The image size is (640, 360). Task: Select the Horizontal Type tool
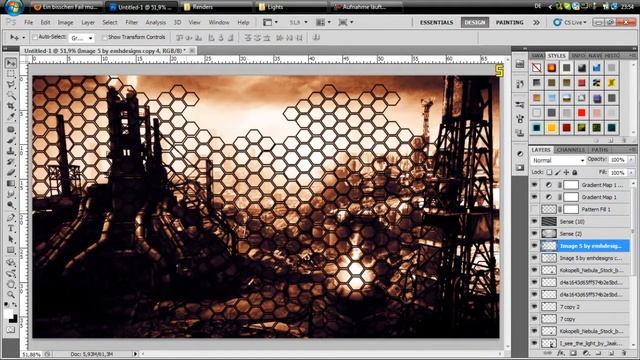11,229
